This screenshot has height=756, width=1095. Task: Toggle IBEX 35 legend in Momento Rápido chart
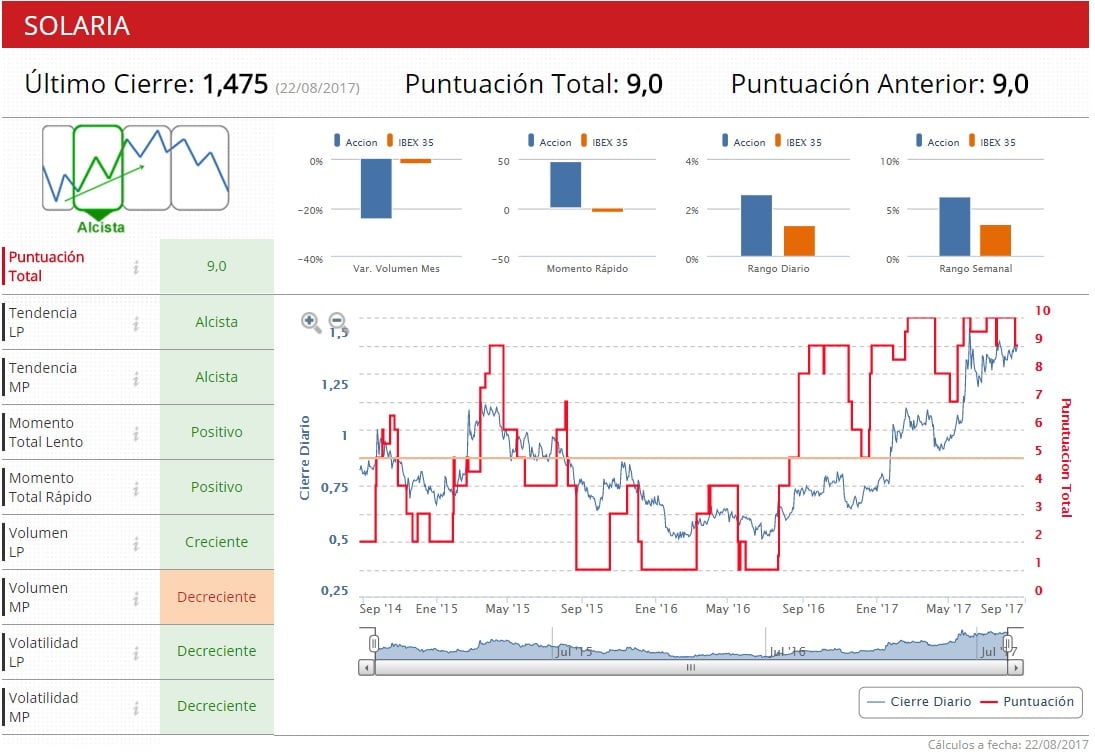605,142
